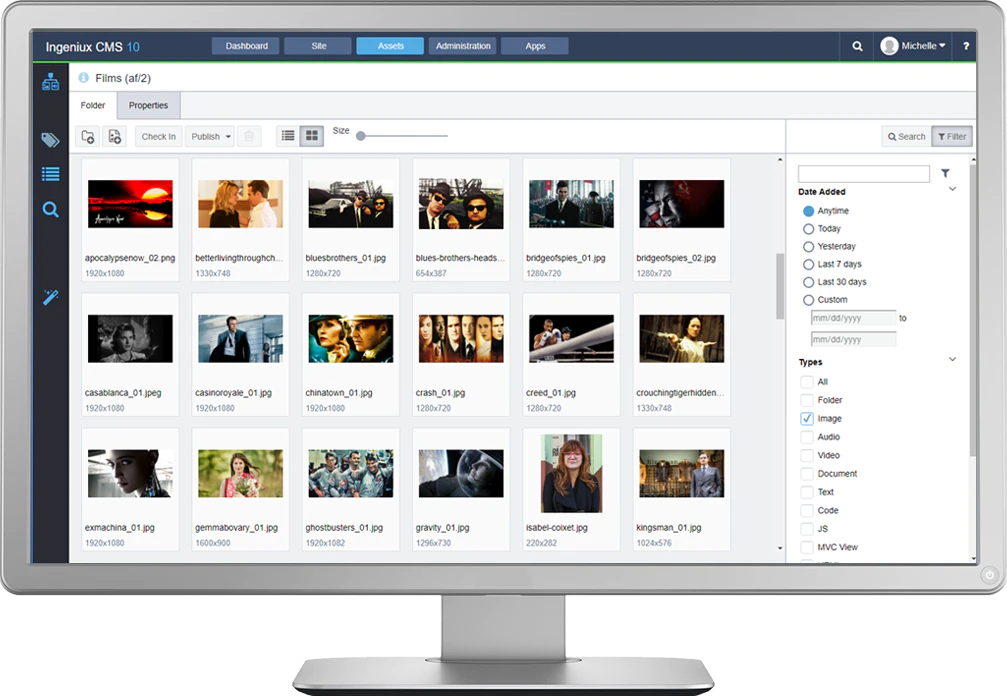Click Michelle's user avatar icon
This screenshot has height=696, width=1007.
[x=889, y=46]
